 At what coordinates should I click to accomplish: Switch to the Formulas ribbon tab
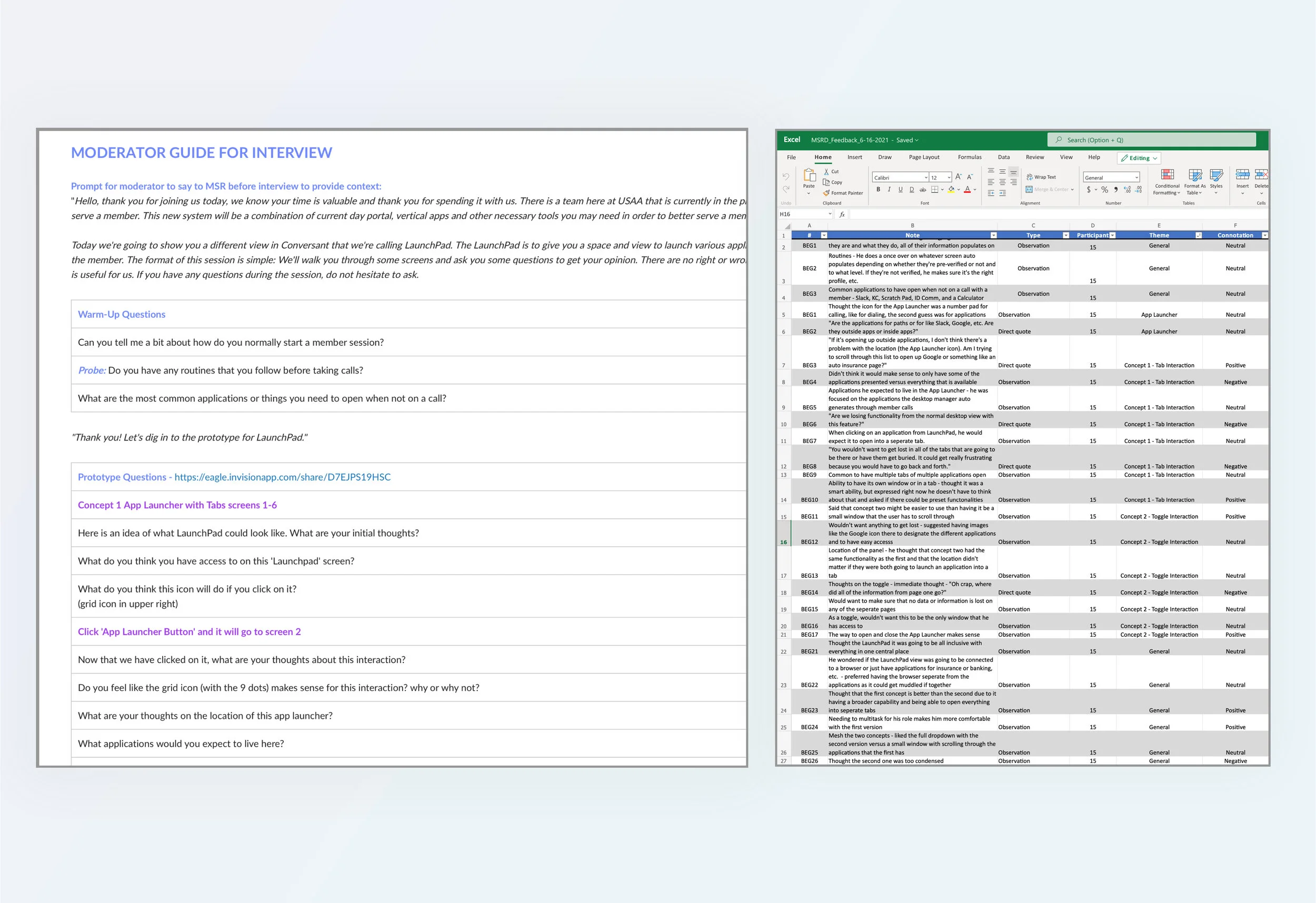(x=970, y=157)
